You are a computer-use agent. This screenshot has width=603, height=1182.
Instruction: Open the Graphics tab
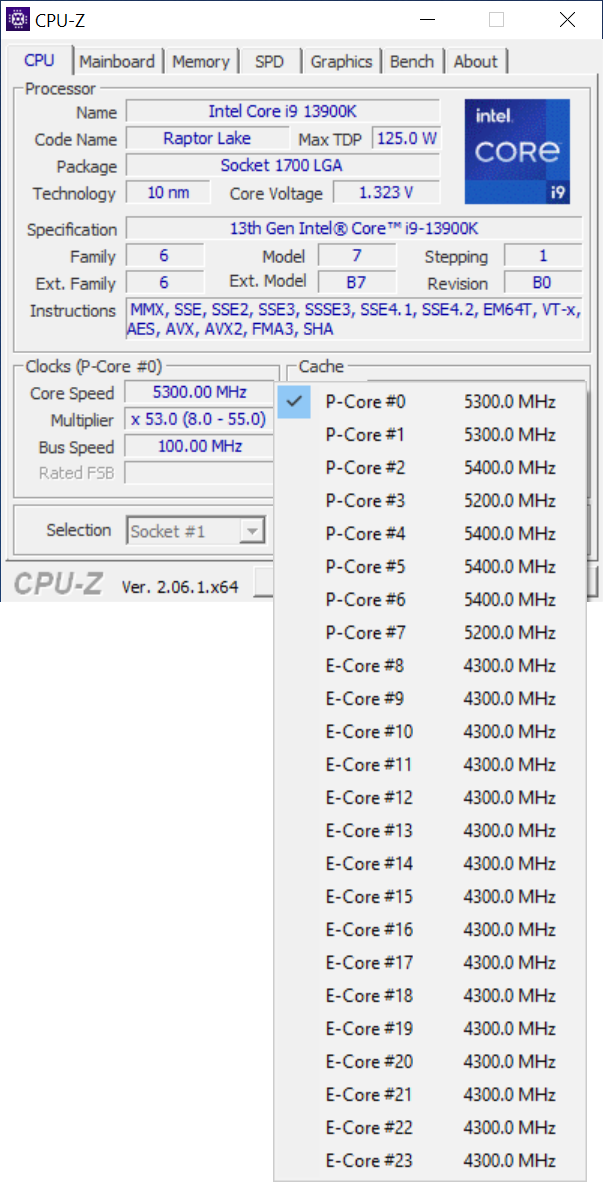pyautogui.click(x=341, y=61)
